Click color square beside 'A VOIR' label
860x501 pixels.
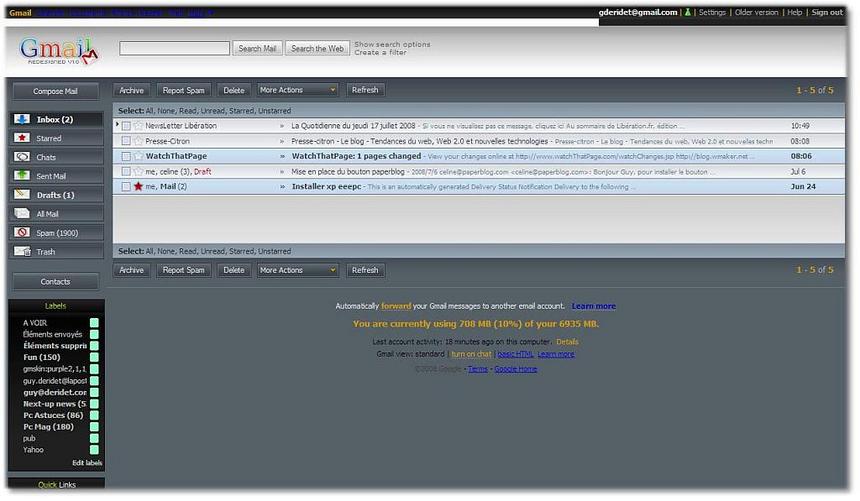pyautogui.click(x=94, y=323)
